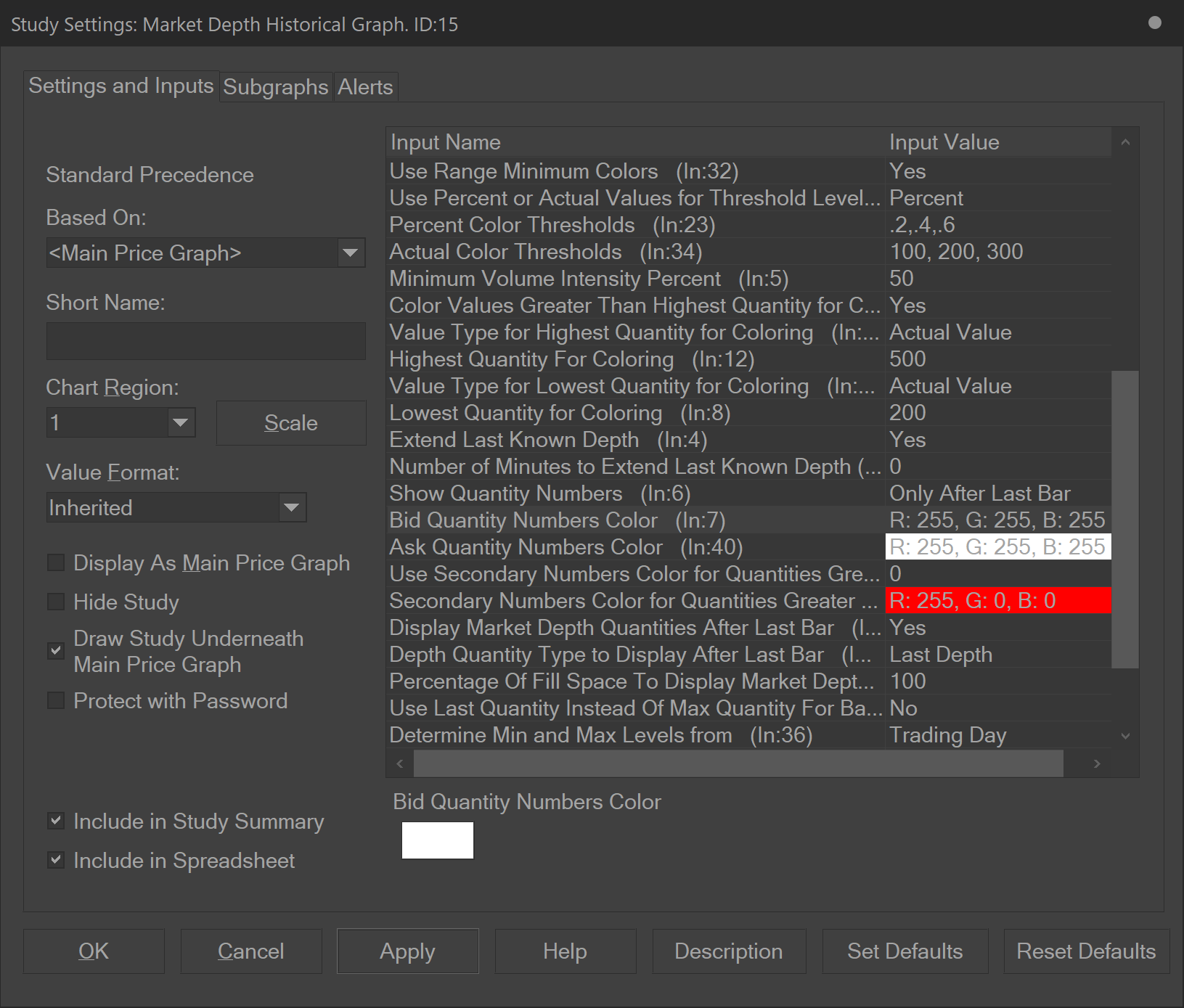
Task: Click the Actual Color Thresholds value 100, 200, 300
Action: (x=998, y=252)
